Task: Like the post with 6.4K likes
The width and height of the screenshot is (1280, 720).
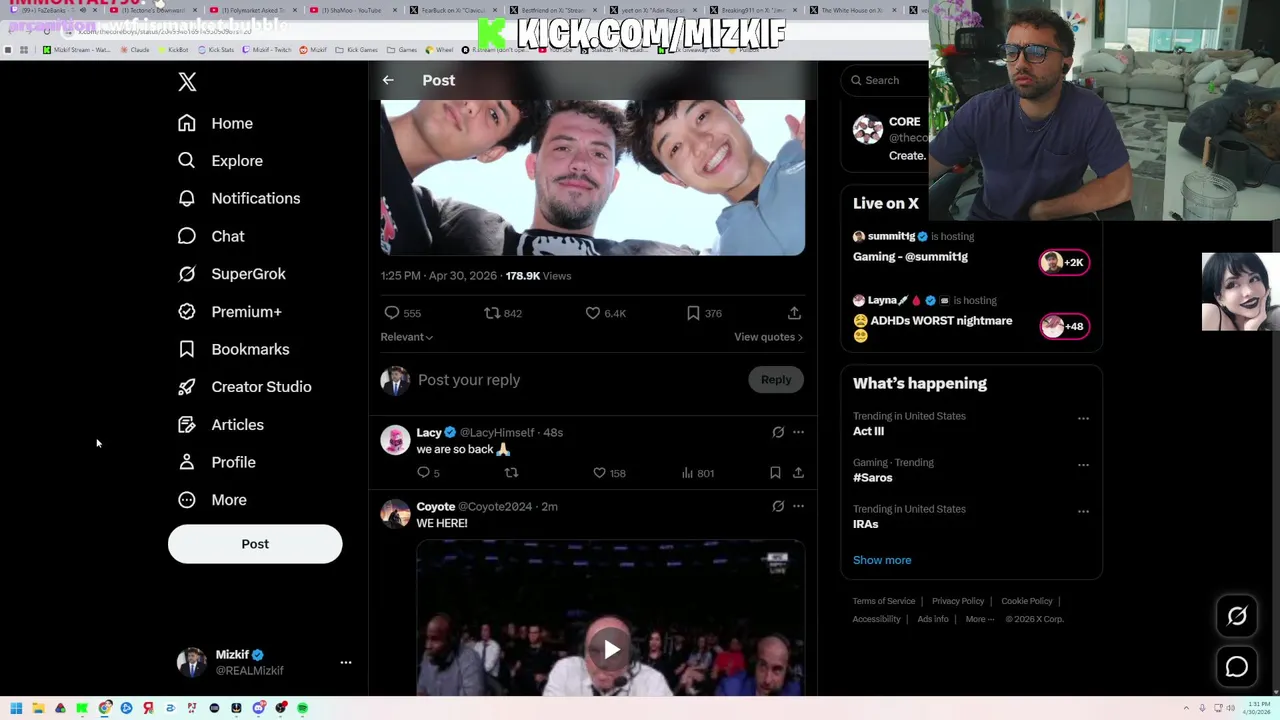Action: pyautogui.click(x=593, y=313)
